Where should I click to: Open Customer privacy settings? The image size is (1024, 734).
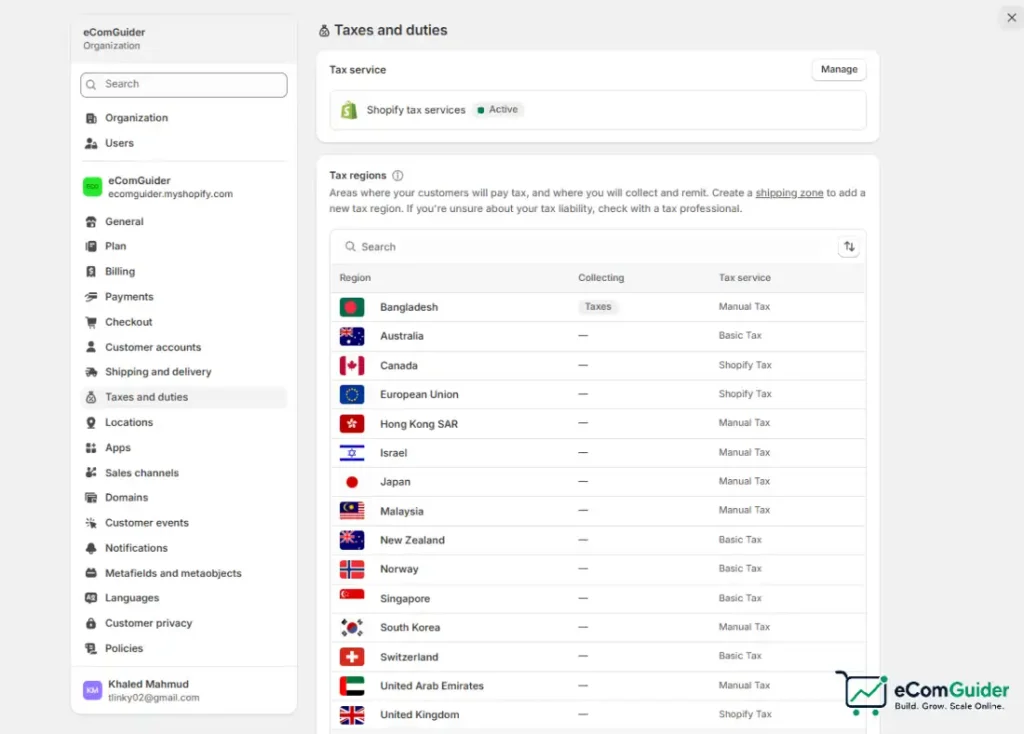[x=184, y=624]
